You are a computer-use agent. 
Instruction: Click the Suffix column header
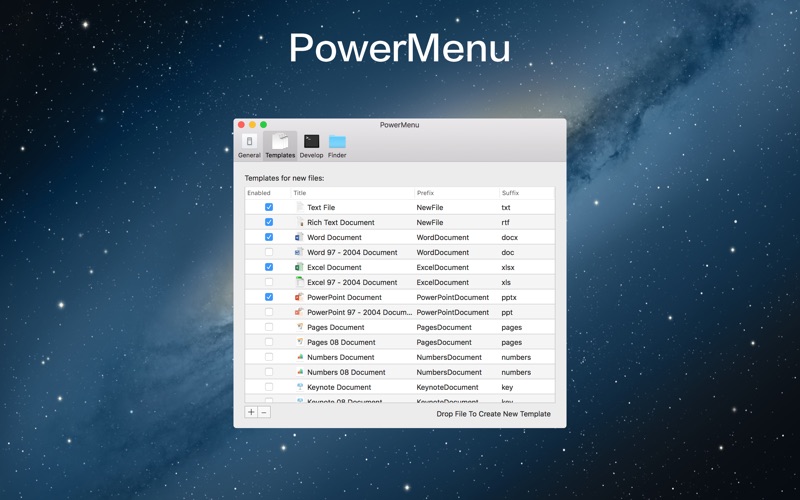[x=527, y=193]
